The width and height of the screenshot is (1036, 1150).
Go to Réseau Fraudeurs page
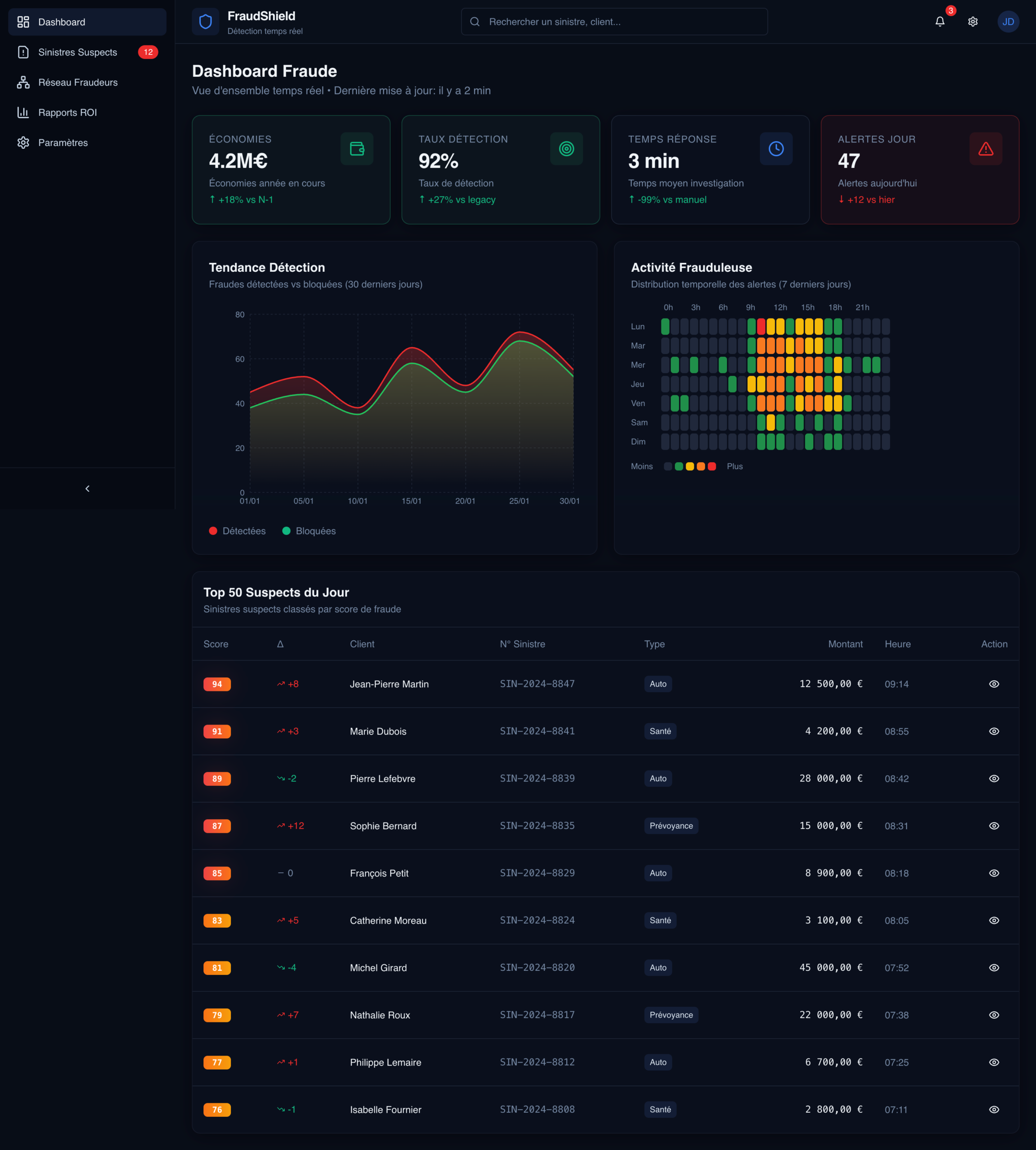pyautogui.click(x=77, y=83)
